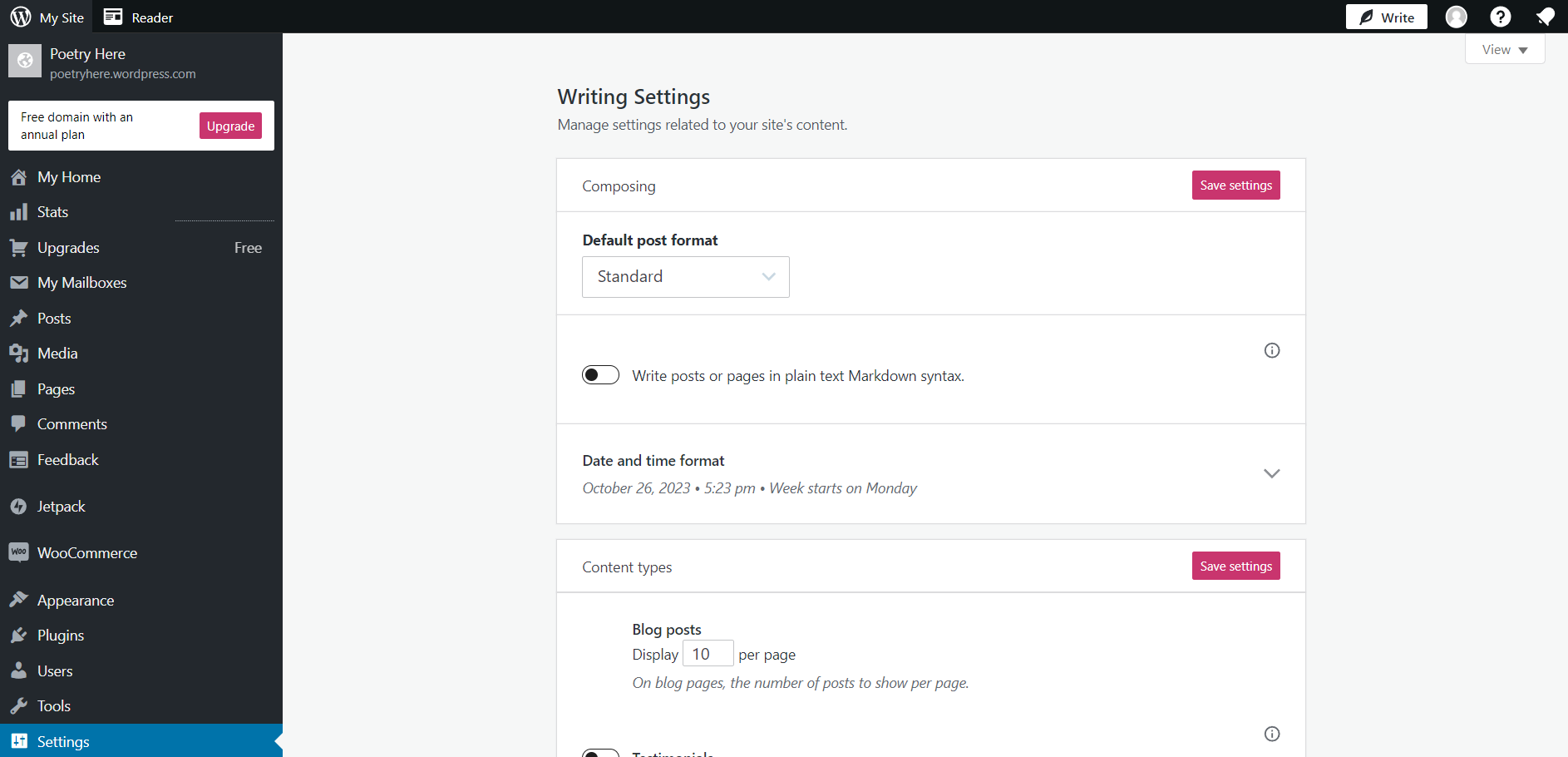The image size is (1568, 757).
Task: Open the View dropdown menu
Action: (x=1505, y=49)
